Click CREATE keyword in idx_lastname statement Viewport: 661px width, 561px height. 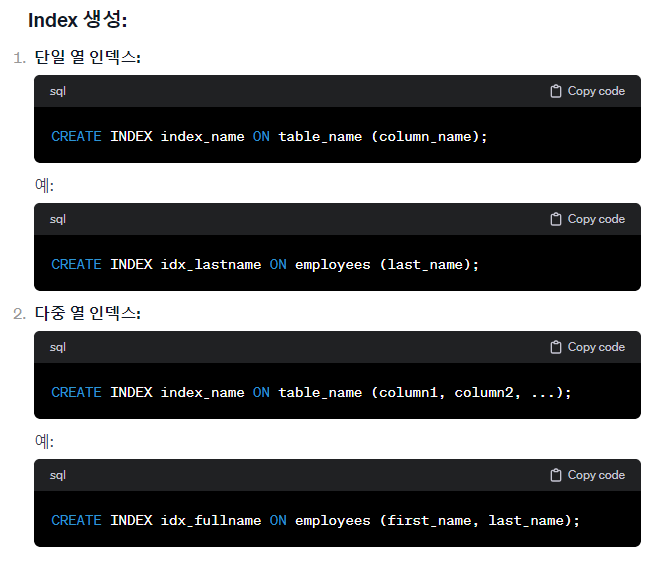click(76, 264)
